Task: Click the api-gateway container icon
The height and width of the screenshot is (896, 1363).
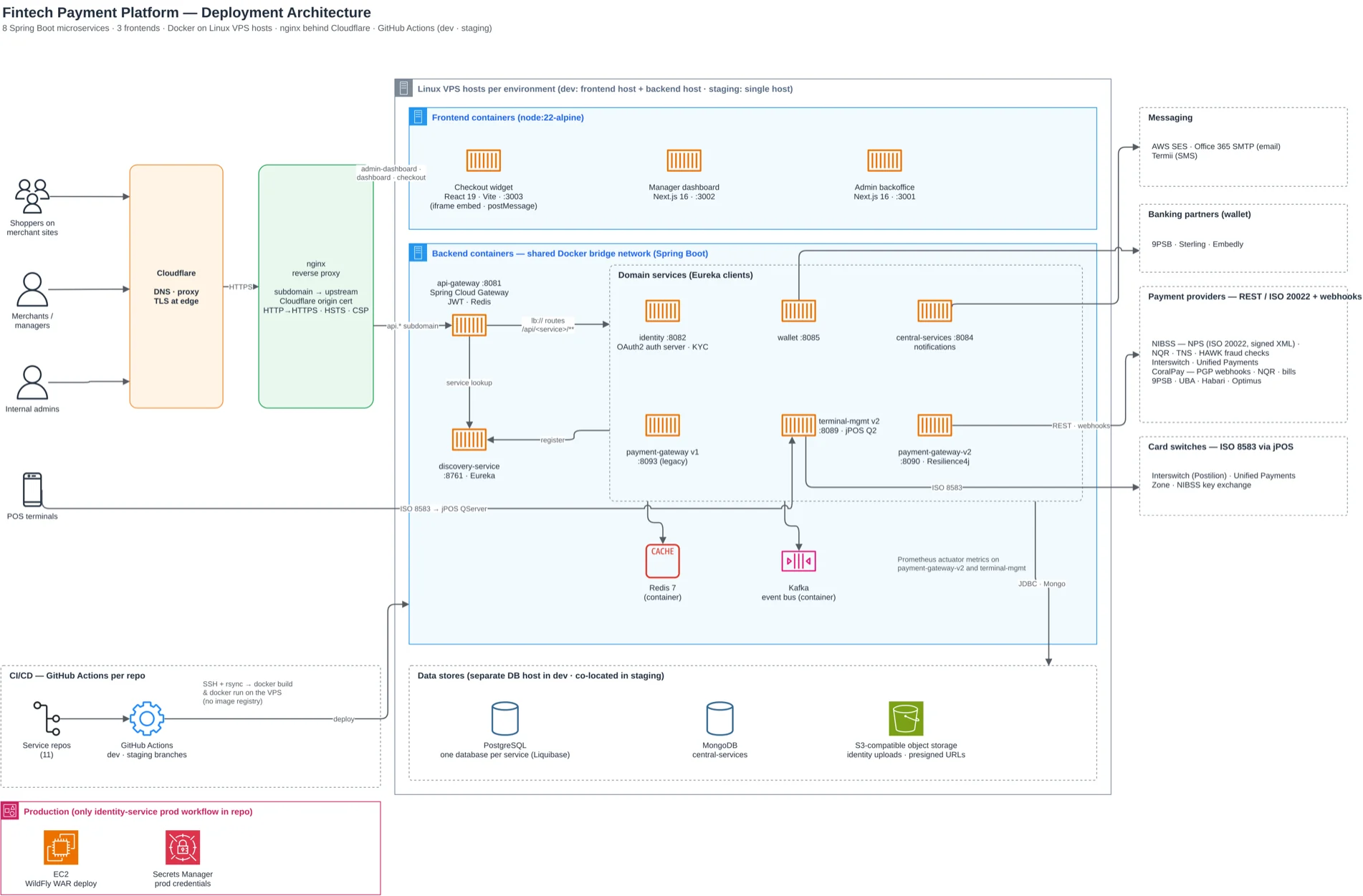Action: tap(469, 325)
